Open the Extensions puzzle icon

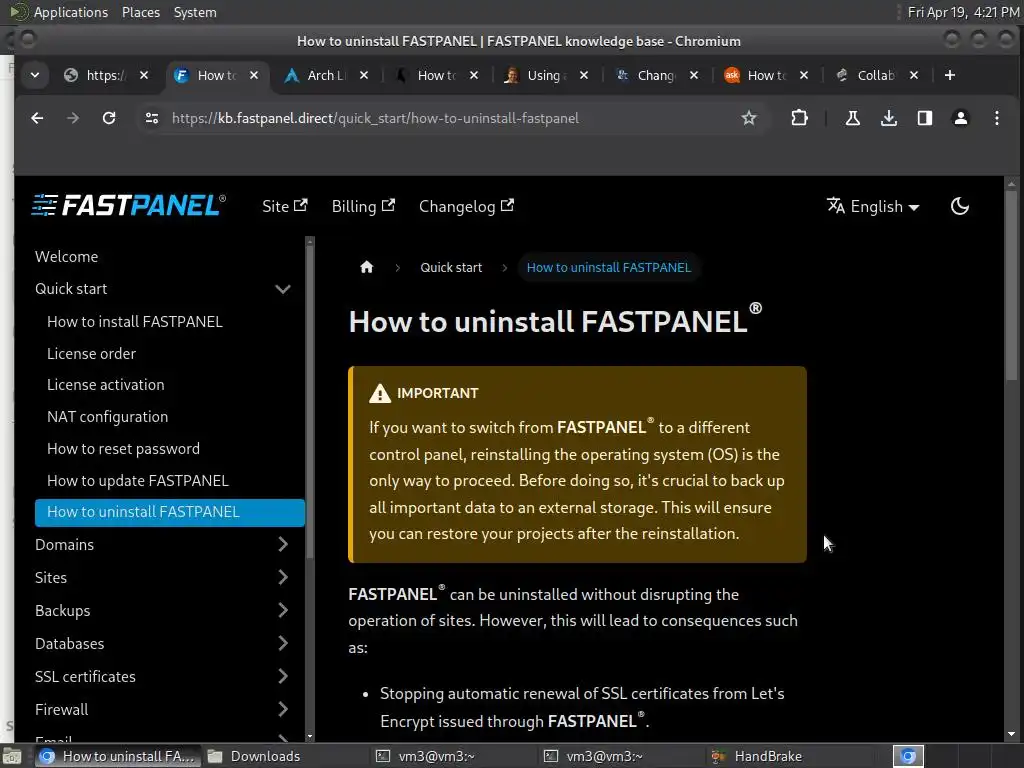point(799,118)
